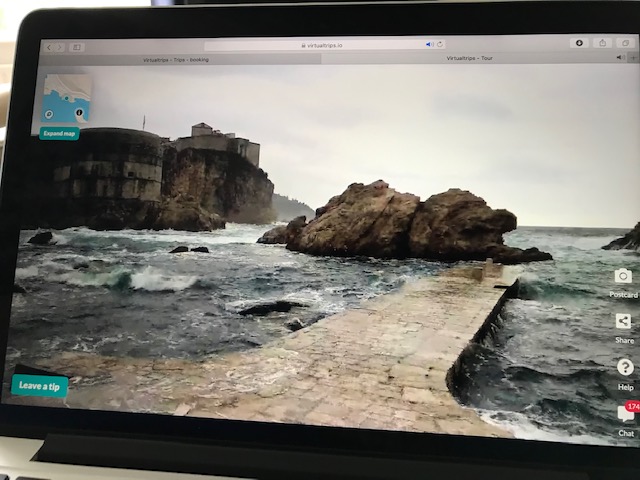640x480 pixels.
Task: Go back with Safari's back arrow
Action: point(49,47)
